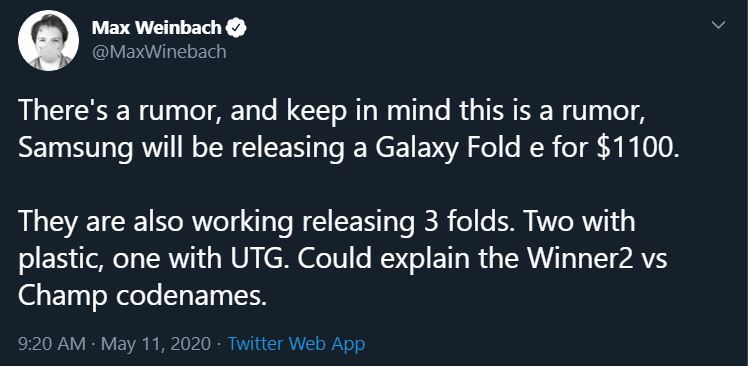Click the $1100 price in the tweet

click(634, 148)
